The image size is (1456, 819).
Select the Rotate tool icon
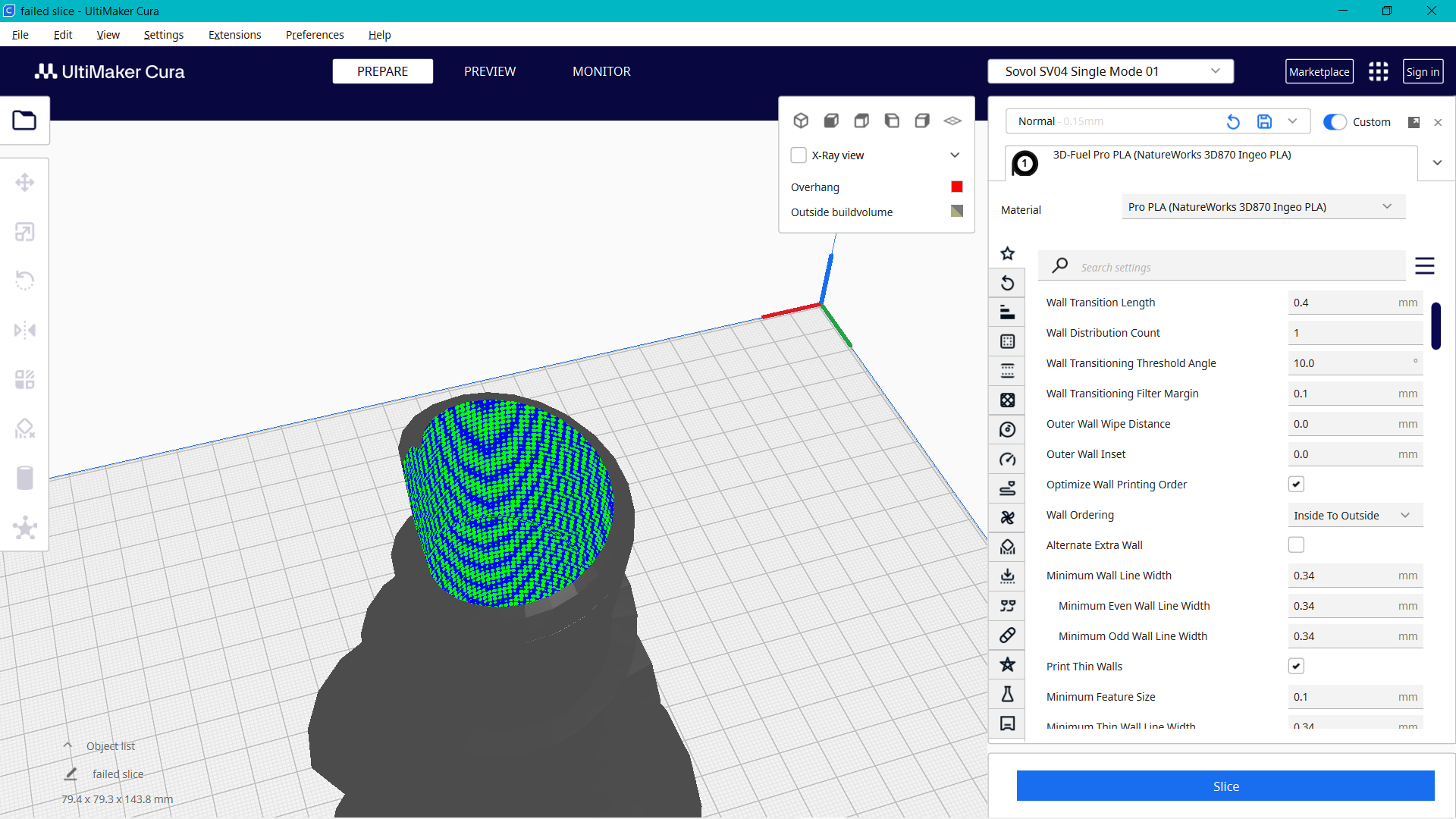pos(24,281)
